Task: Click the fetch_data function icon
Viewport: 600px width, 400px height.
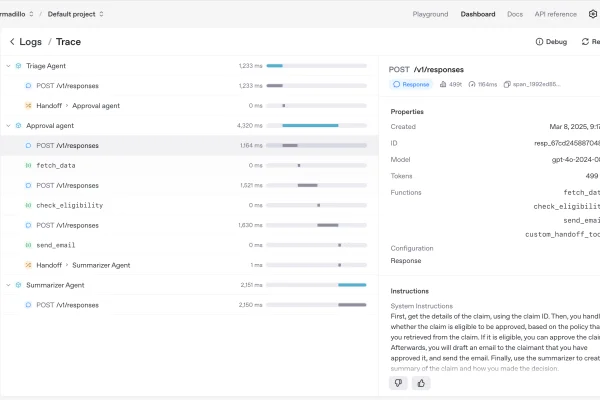Action: pos(28,165)
